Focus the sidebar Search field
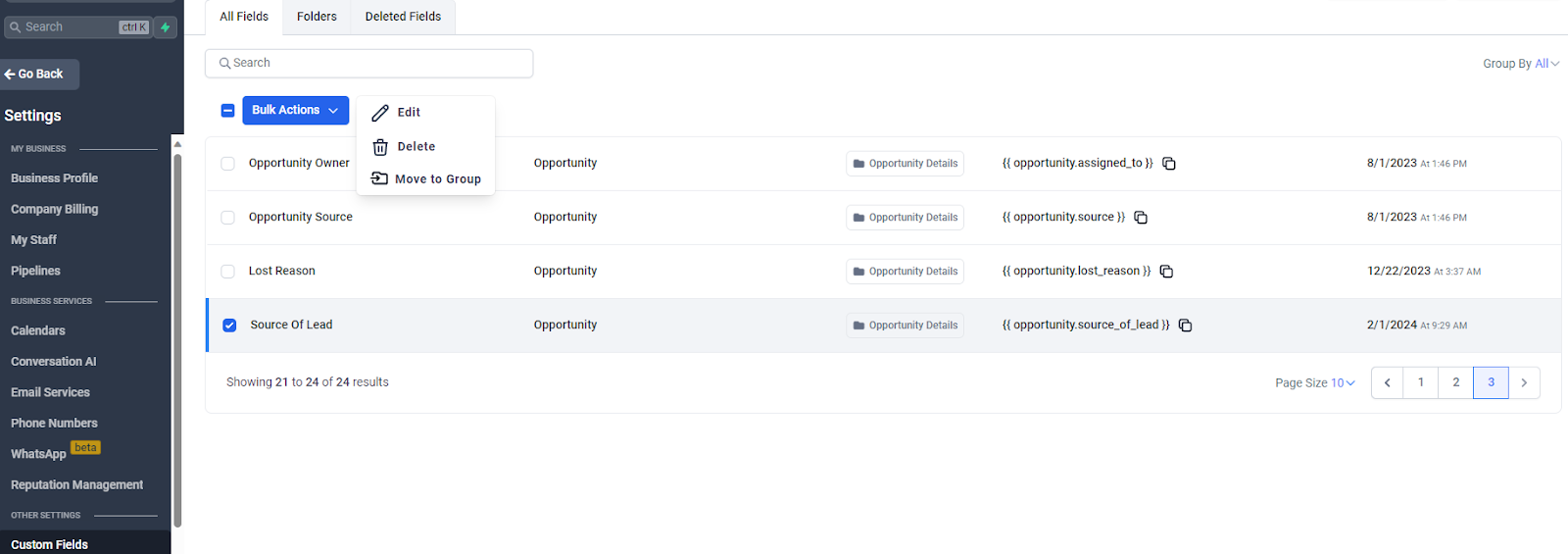 78,27
